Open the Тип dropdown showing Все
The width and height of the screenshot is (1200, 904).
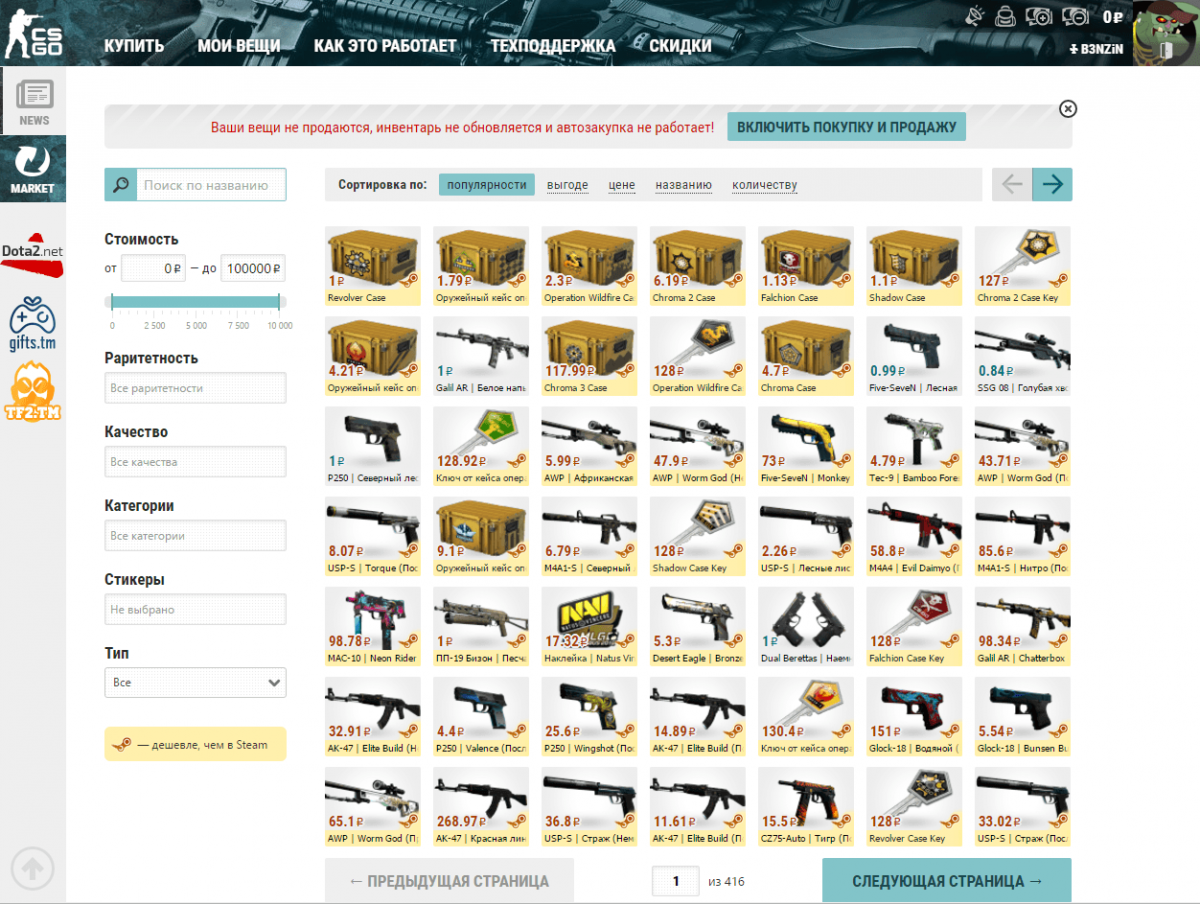pyautogui.click(x=195, y=683)
